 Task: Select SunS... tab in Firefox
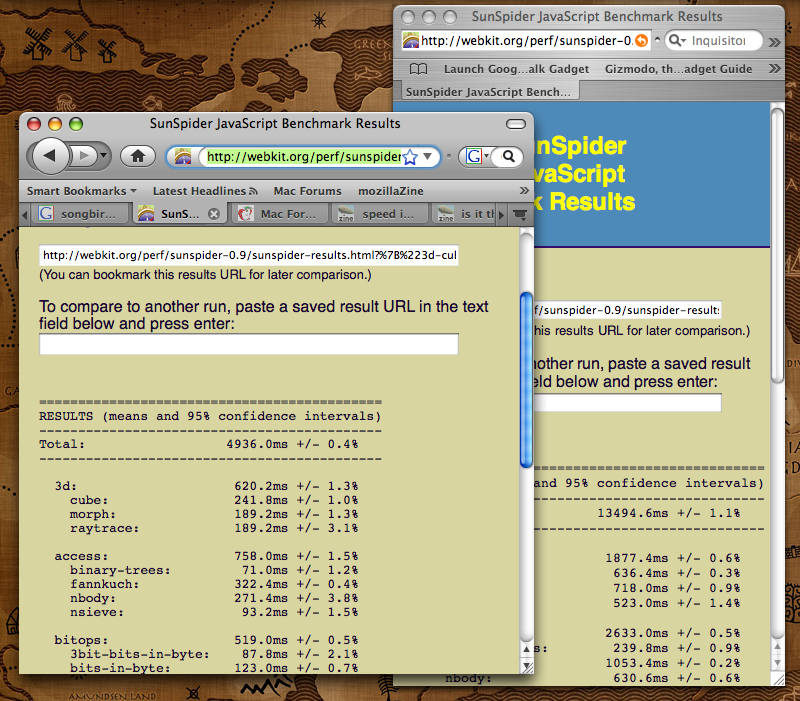(180, 214)
